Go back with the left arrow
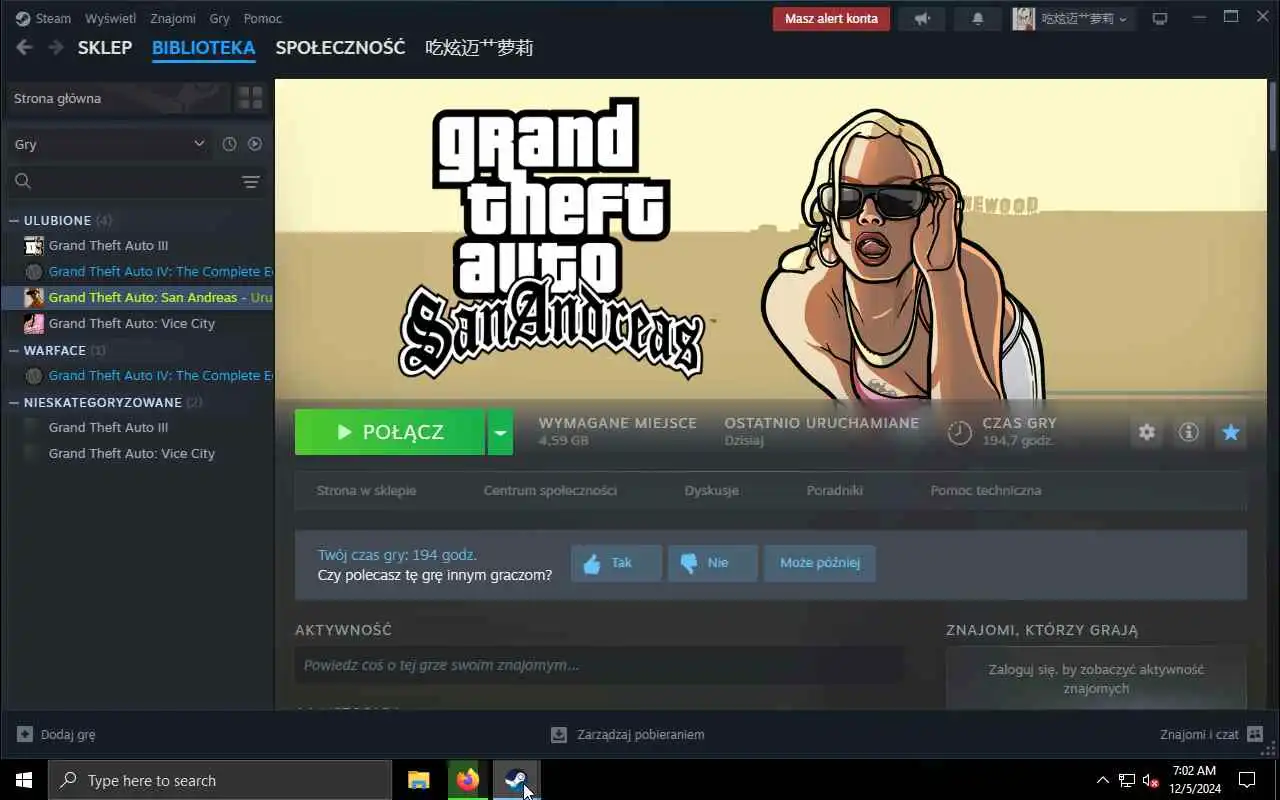Image resolution: width=1280 pixels, height=800 pixels. tap(24, 47)
